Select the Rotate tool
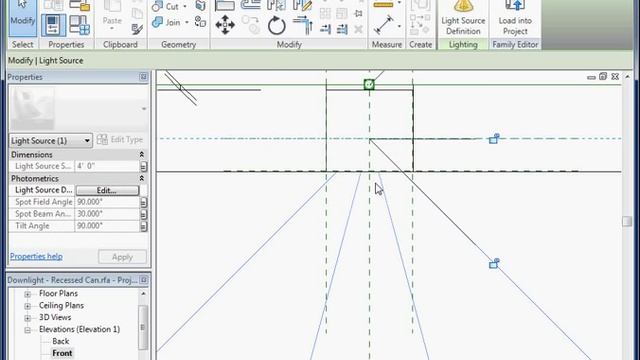This screenshot has width=640, height=360. click(276, 25)
